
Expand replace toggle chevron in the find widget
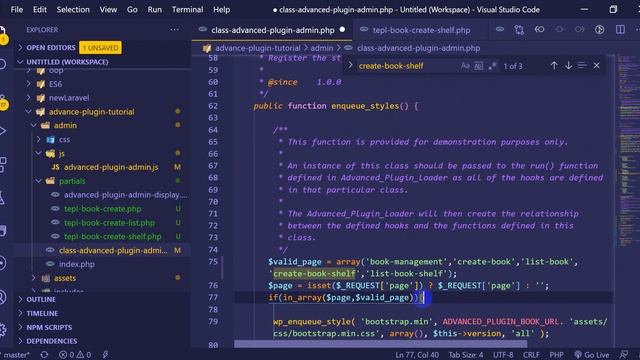350,65
